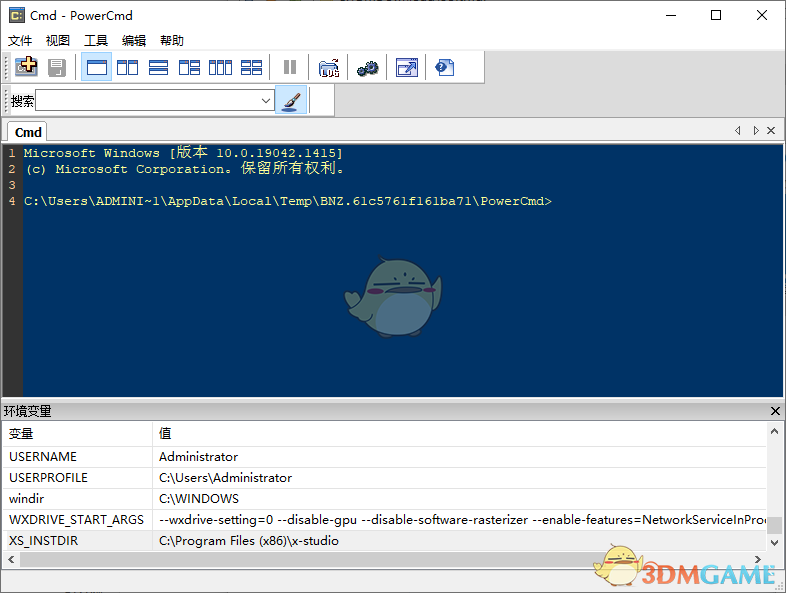Click the PowerCmd title bar app icon
The image size is (786, 593).
pyautogui.click(x=17, y=16)
